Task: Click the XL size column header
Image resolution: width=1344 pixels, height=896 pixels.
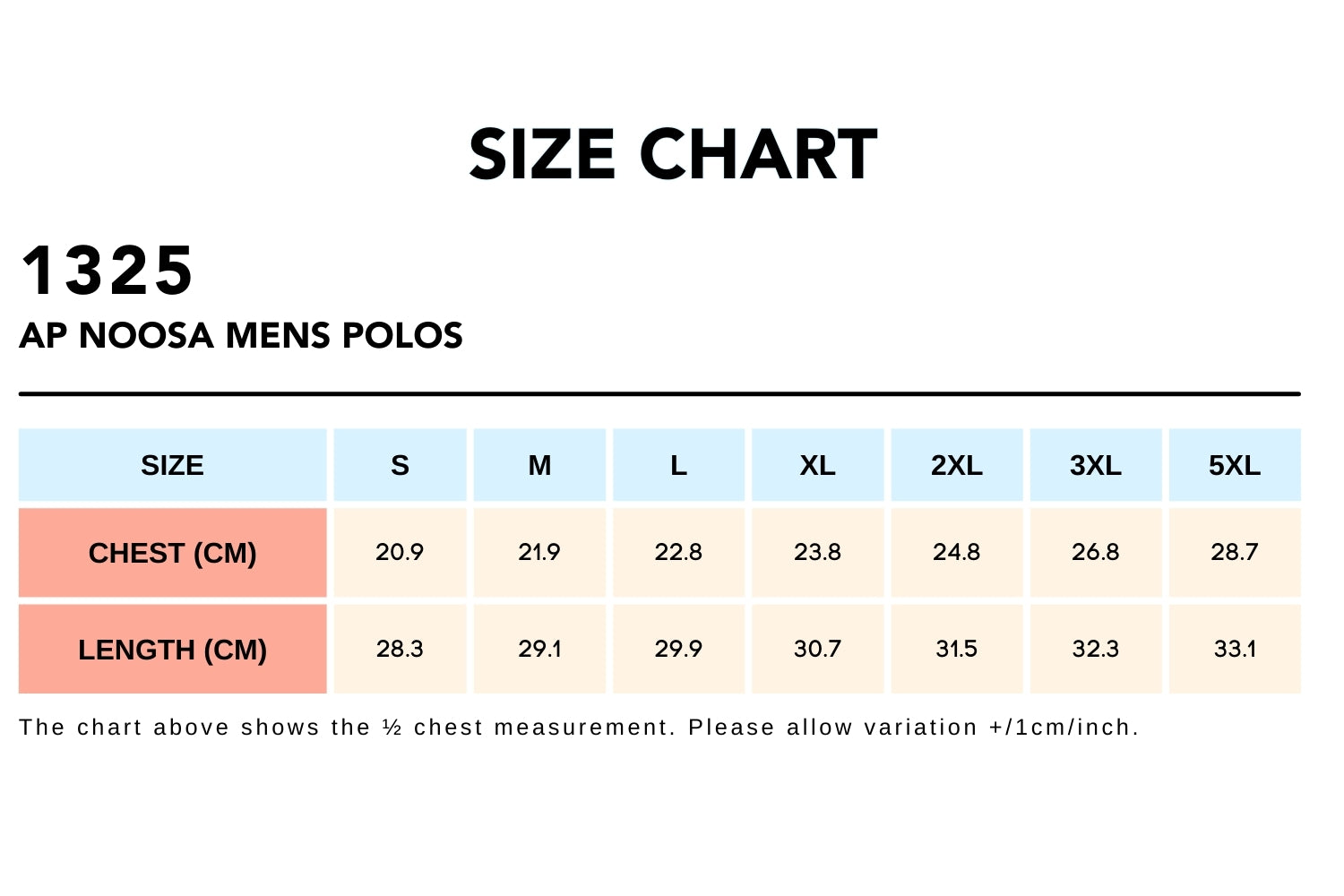Action: (x=817, y=465)
